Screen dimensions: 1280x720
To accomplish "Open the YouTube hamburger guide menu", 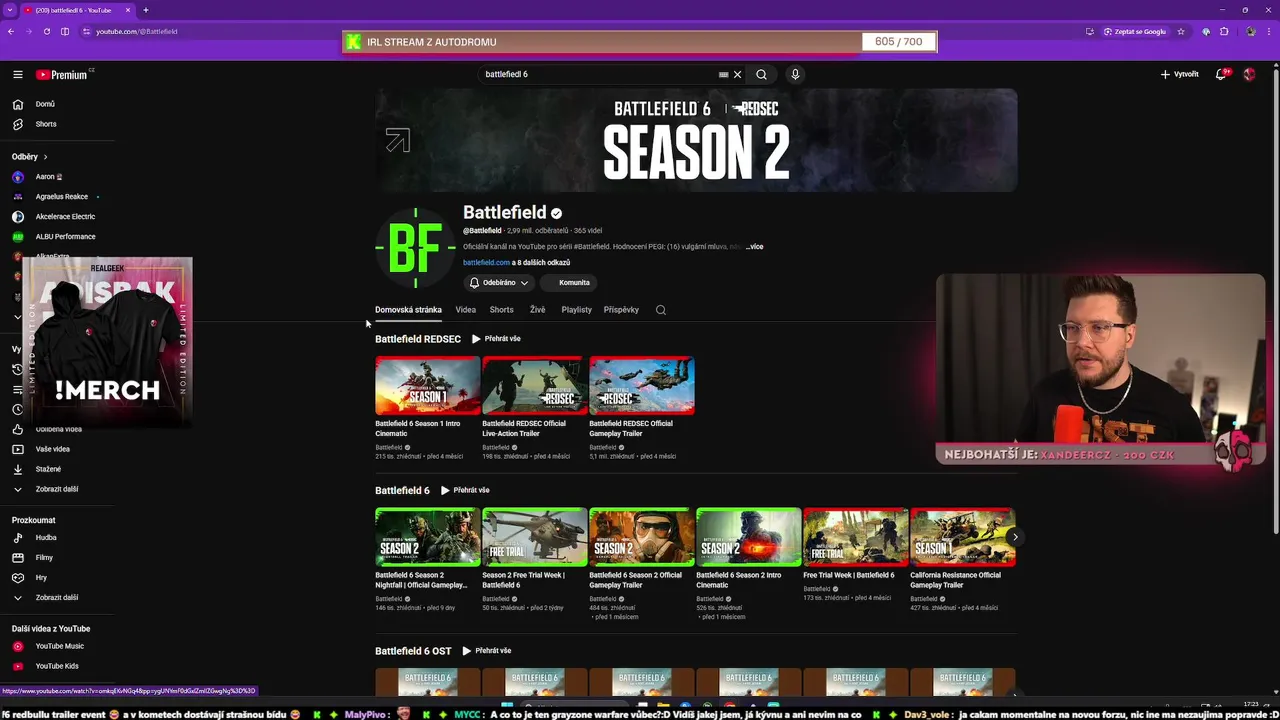I will tap(17, 74).
